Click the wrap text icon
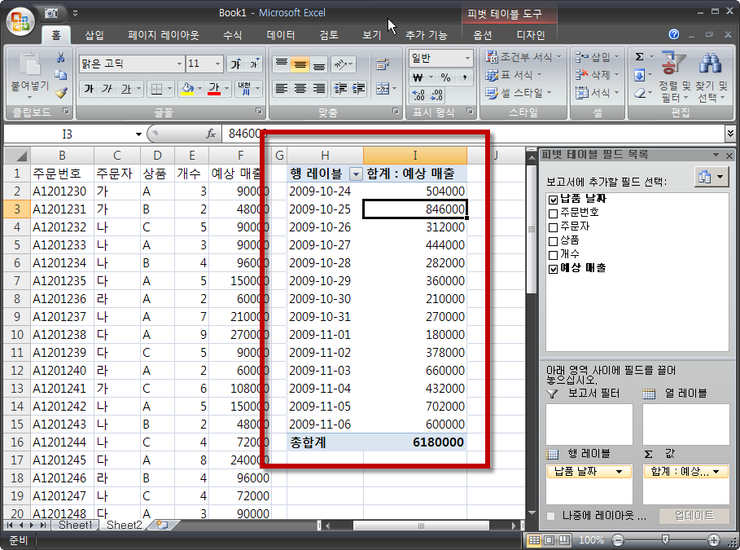The width and height of the screenshot is (740, 550). pyautogui.click(x=382, y=64)
